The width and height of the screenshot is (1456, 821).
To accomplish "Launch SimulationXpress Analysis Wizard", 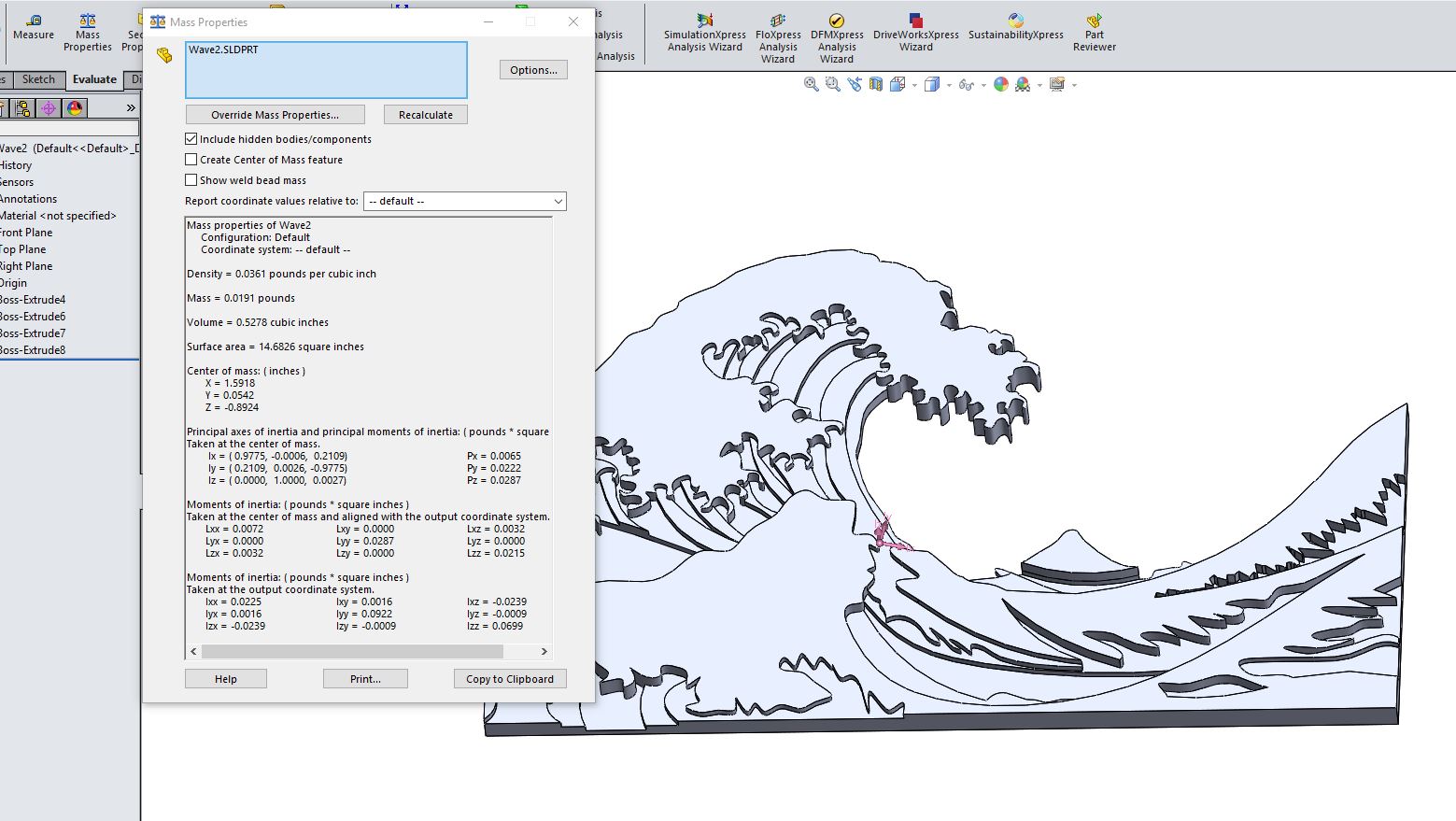I will tap(704, 33).
